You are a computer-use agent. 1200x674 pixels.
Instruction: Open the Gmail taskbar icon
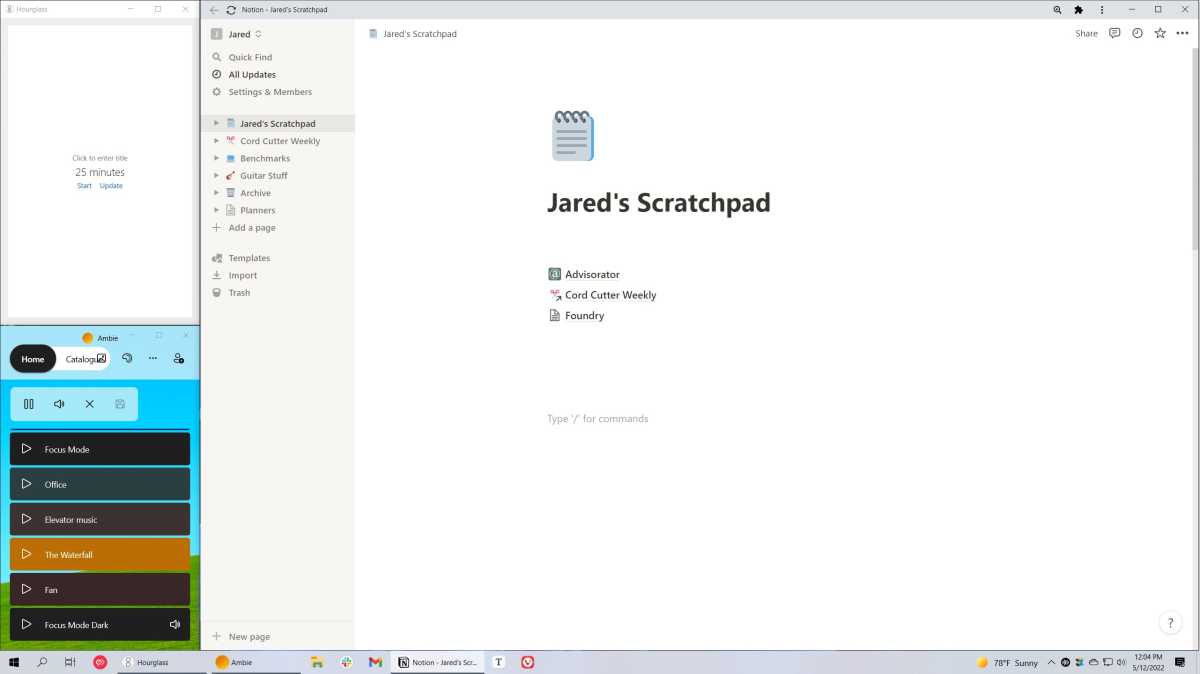[x=375, y=662]
